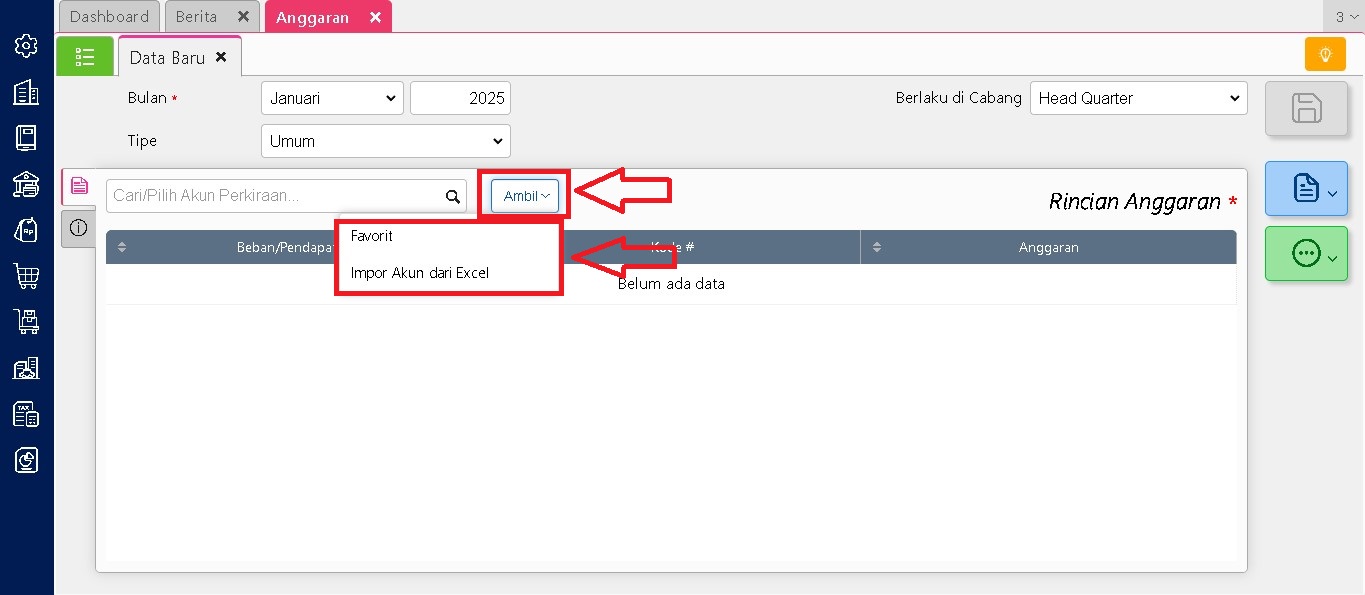Open the settings gear in sidebar

click(26, 46)
